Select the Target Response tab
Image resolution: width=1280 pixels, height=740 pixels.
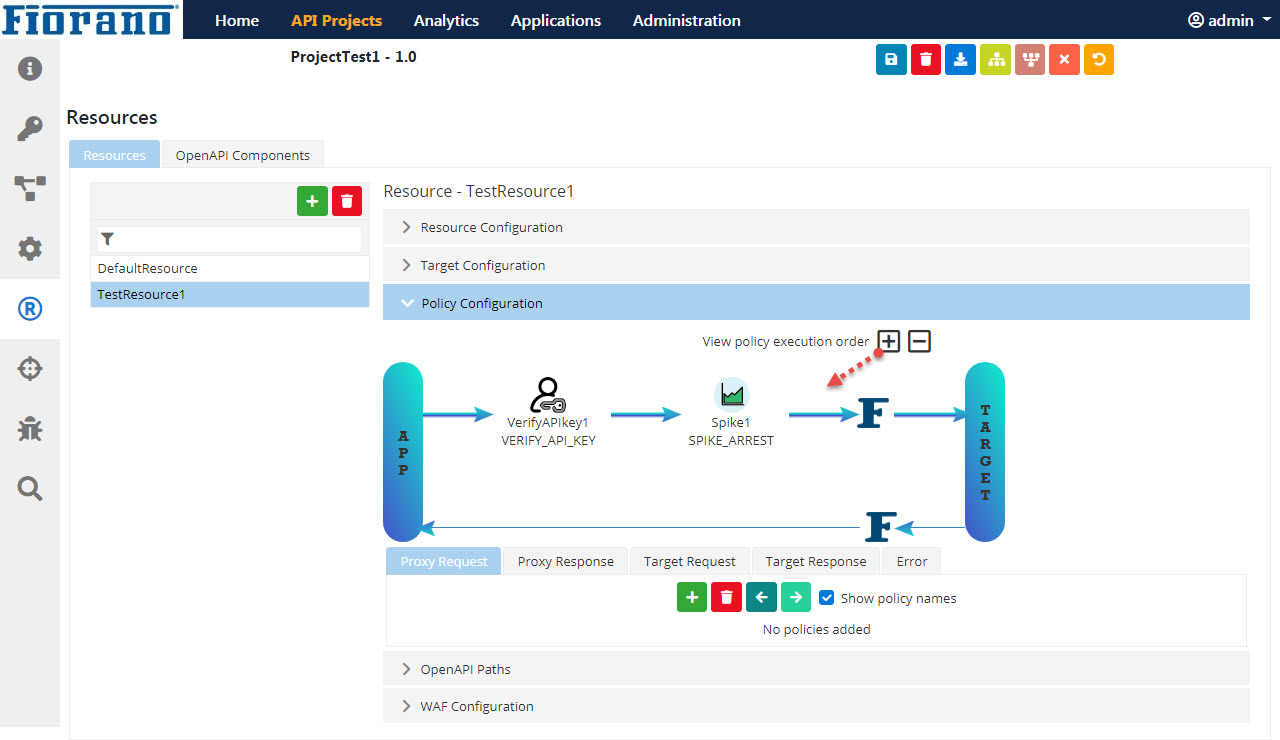(816, 561)
